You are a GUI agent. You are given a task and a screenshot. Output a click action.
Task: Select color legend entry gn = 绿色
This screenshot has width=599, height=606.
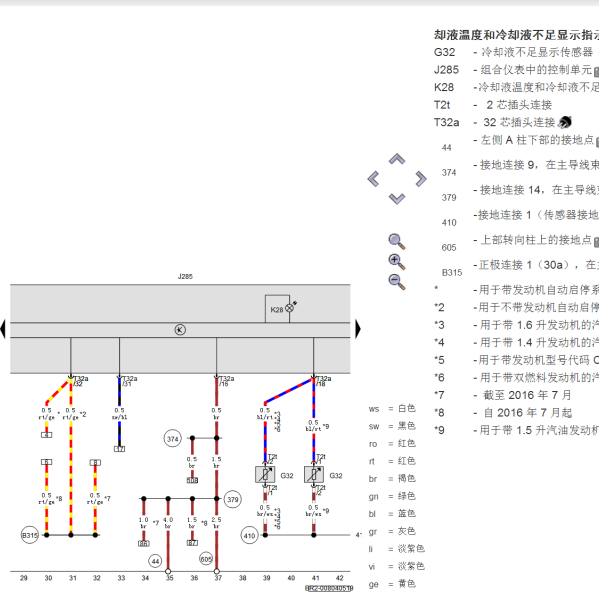click(x=392, y=496)
